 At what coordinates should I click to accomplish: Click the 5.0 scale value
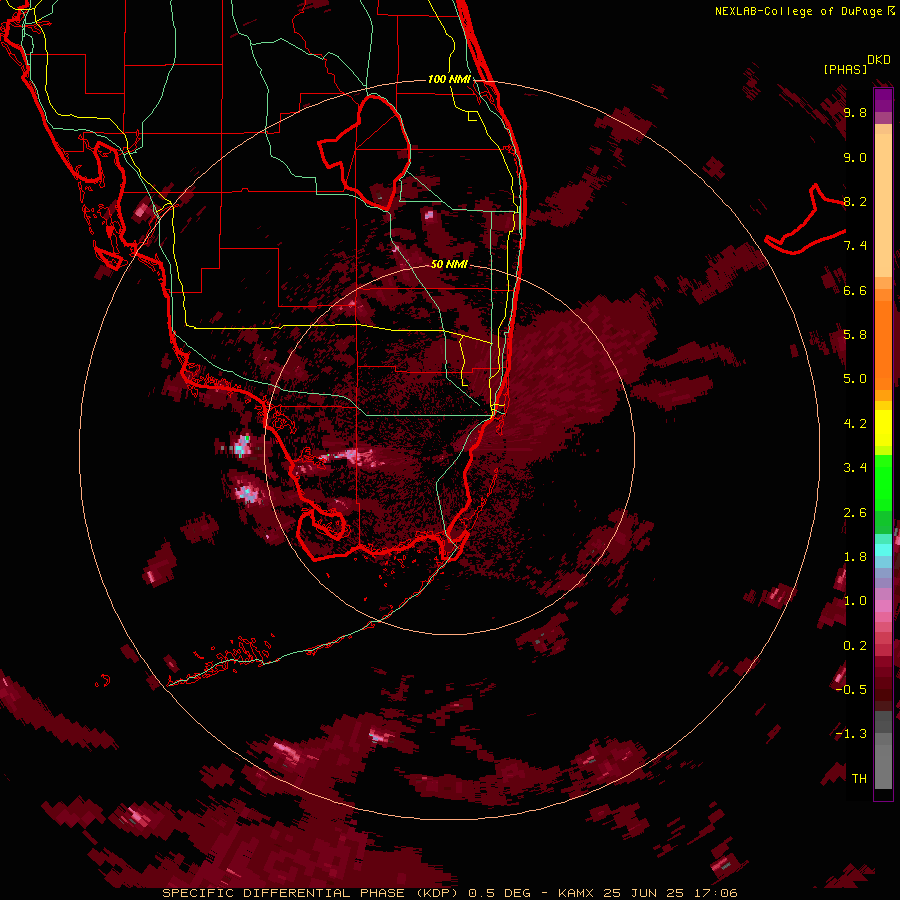(x=855, y=379)
